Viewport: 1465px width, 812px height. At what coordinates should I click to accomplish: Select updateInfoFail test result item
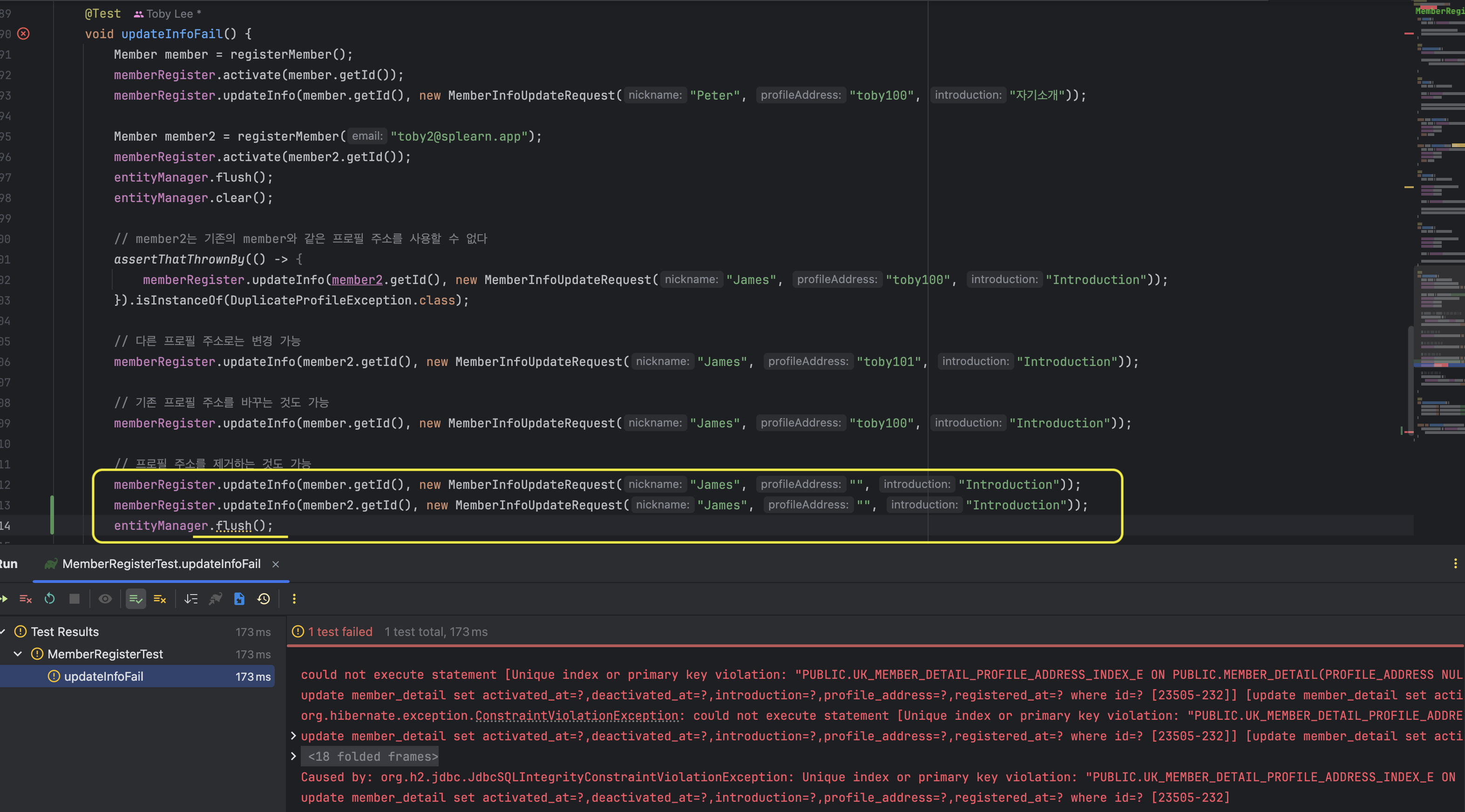(x=103, y=677)
